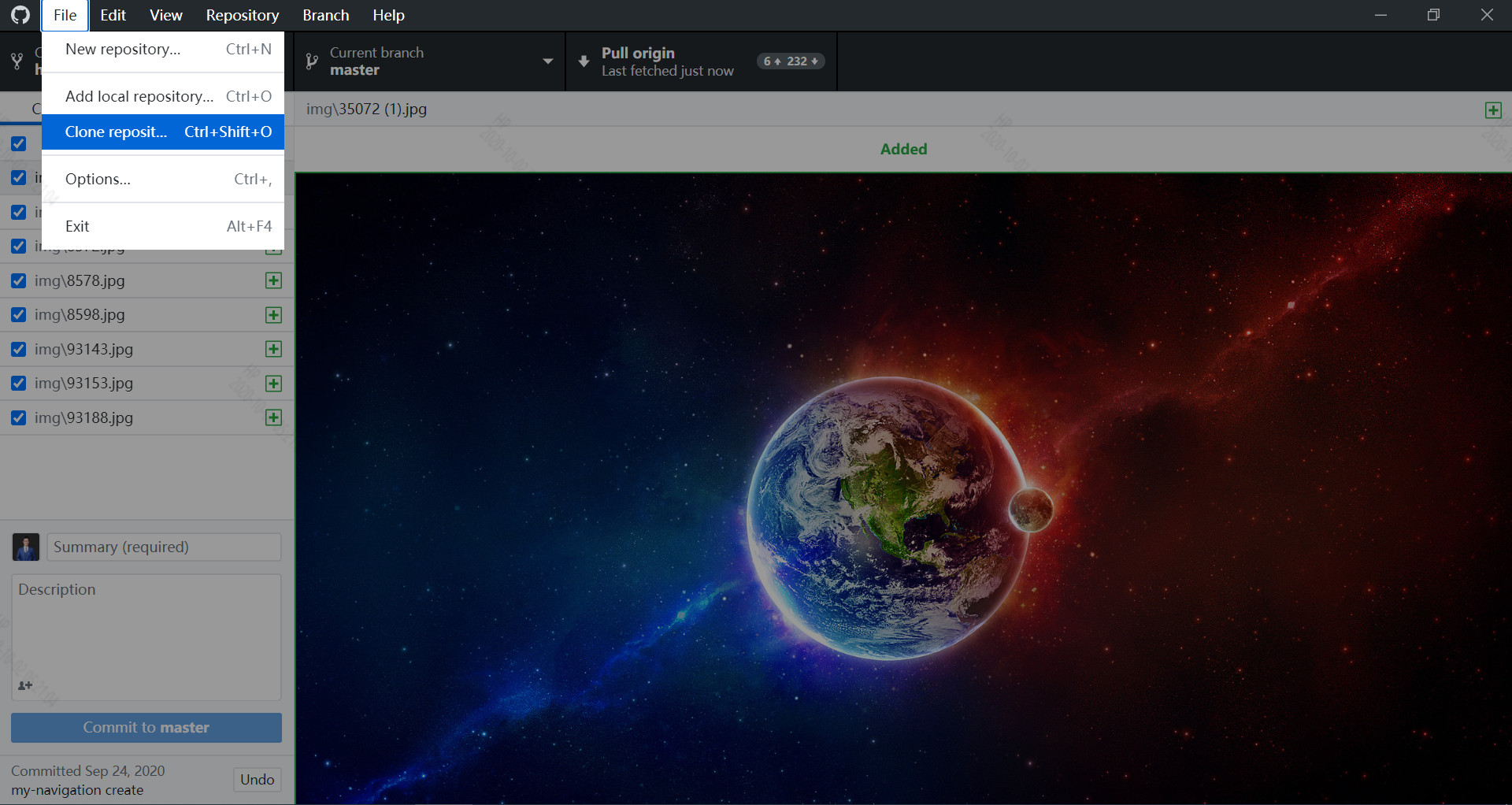The image size is (1512, 805).
Task: Click the branch icon beside Current branch
Action: (312, 61)
